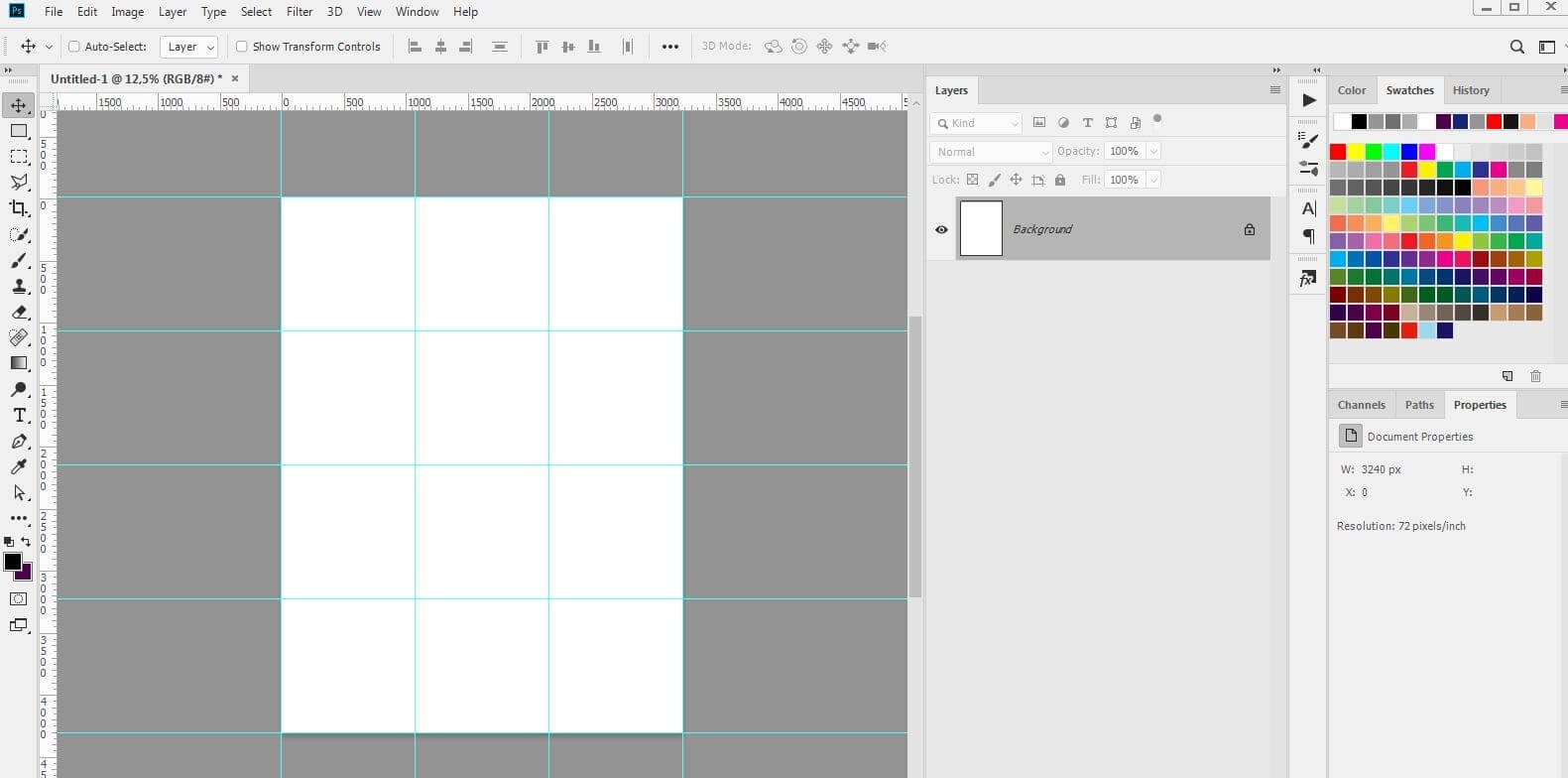
Task: Click the Background layer thumbnail
Action: click(981, 228)
